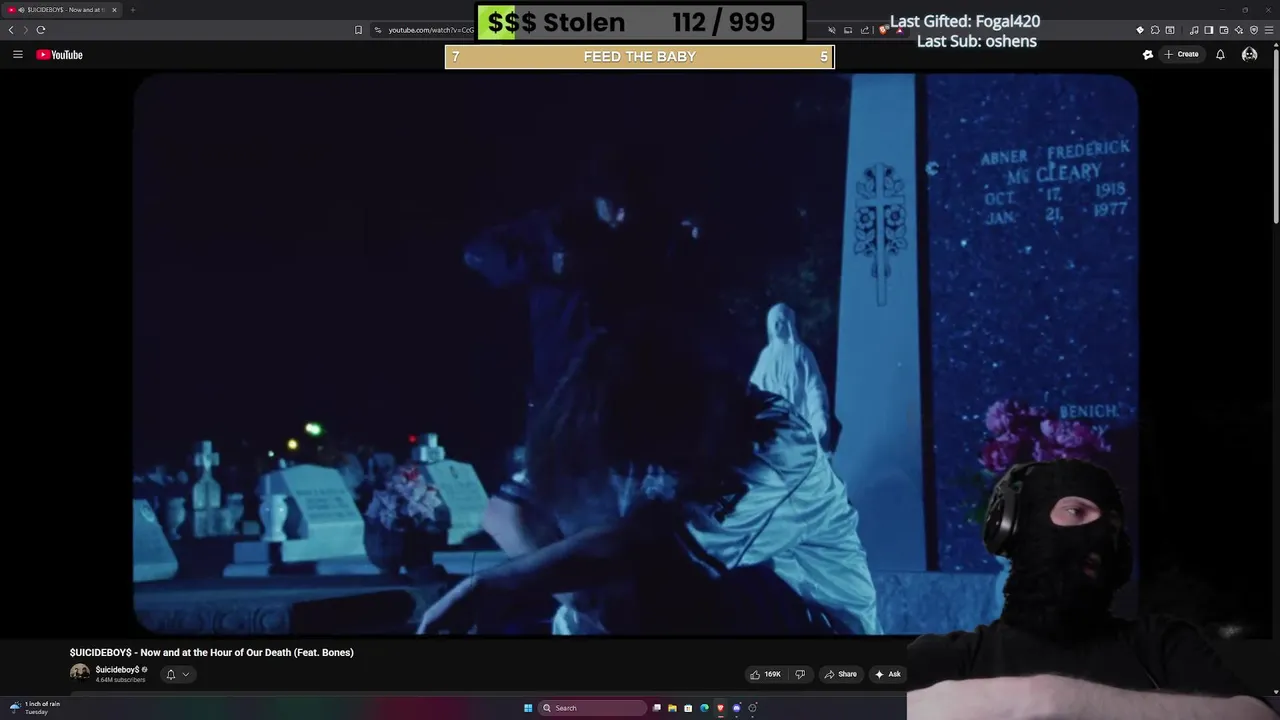Viewport: 1280px width, 720px height.
Task: Bookmark this page with the bookmark icon
Action: [358, 30]
